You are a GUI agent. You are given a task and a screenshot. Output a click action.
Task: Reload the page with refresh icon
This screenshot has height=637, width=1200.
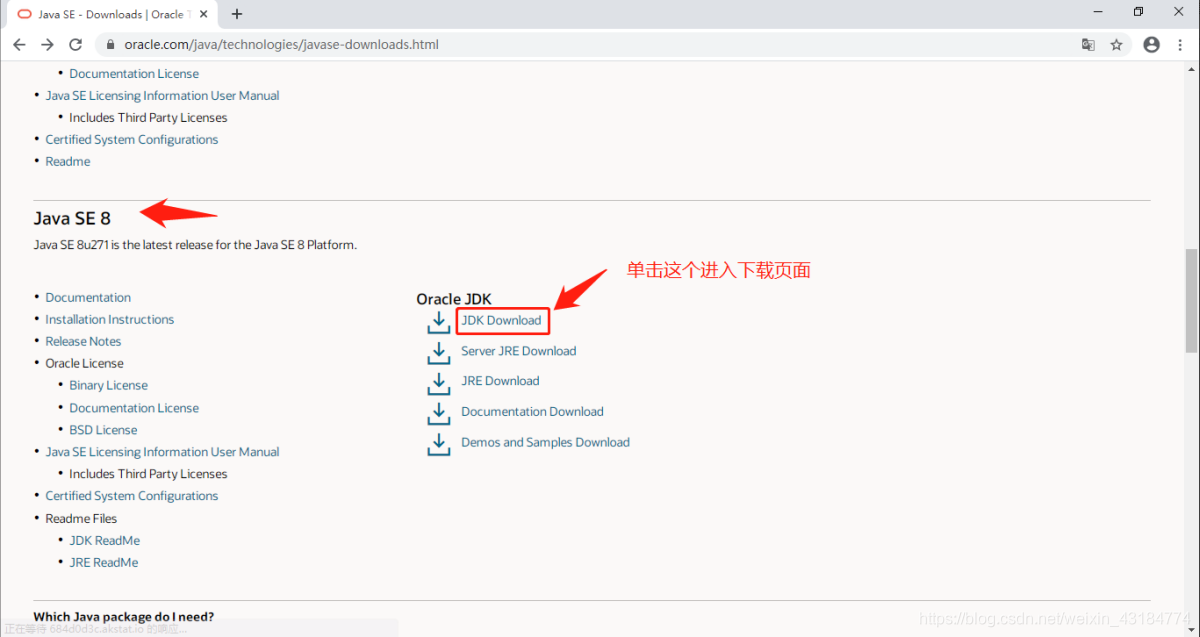75,45
